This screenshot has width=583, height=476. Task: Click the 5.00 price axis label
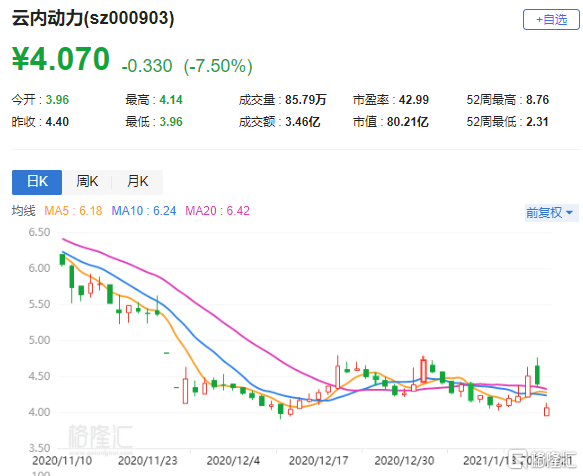(x=39, y=340)
